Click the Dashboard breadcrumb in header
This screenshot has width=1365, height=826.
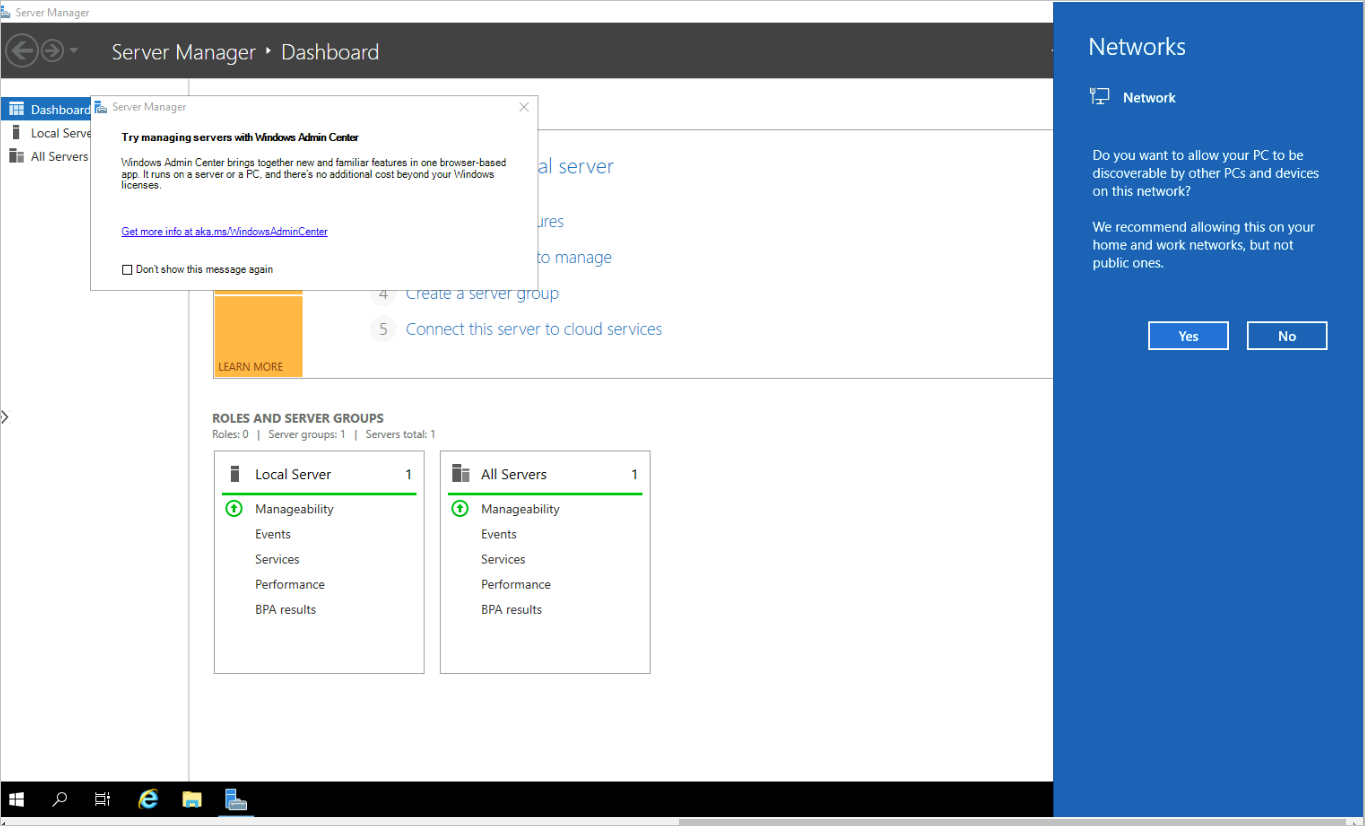pyautogui.click(x=330, y=52)
